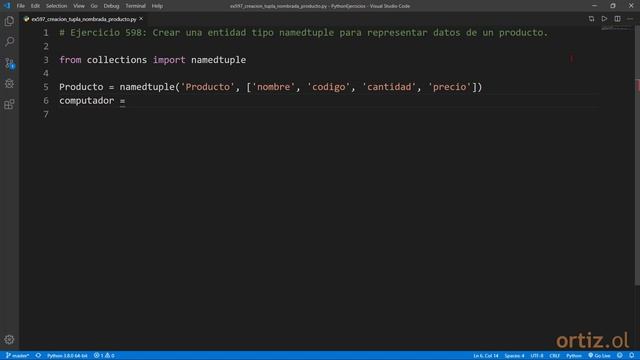
Task: Run Python file with play icon
Action: point(604,19)
